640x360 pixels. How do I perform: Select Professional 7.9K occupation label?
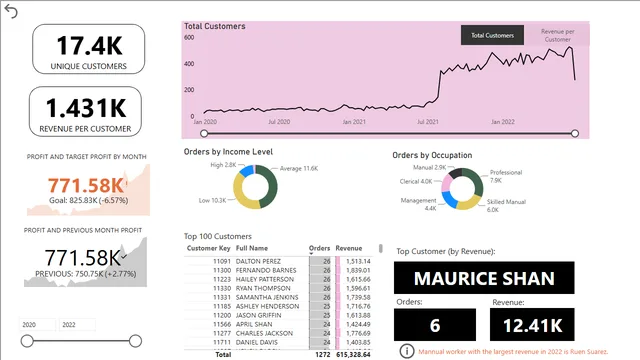pos(506,176)
